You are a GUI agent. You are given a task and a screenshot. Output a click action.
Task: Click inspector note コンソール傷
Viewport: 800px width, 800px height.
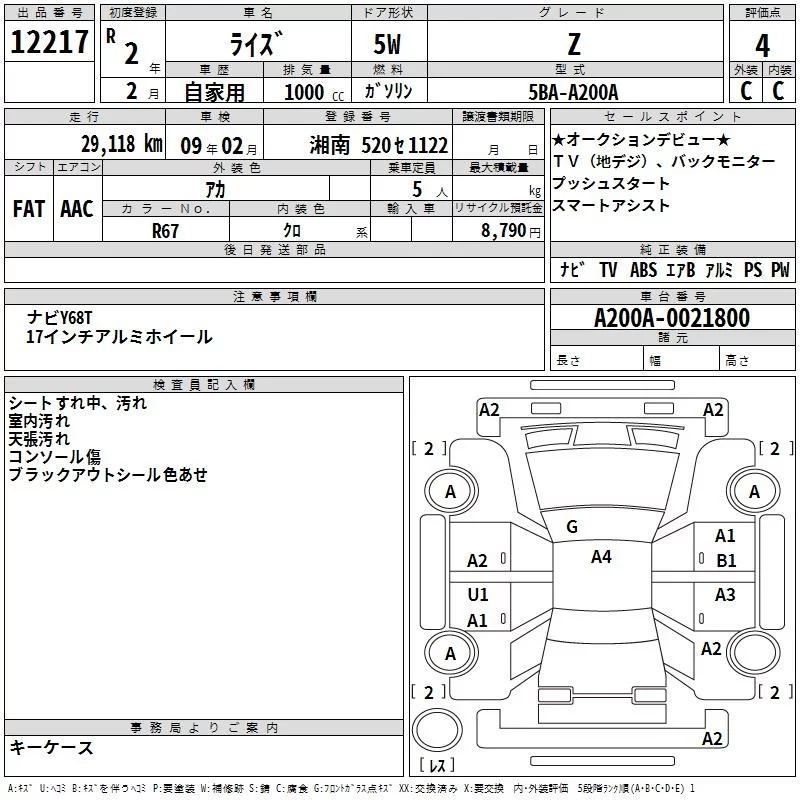55,457
